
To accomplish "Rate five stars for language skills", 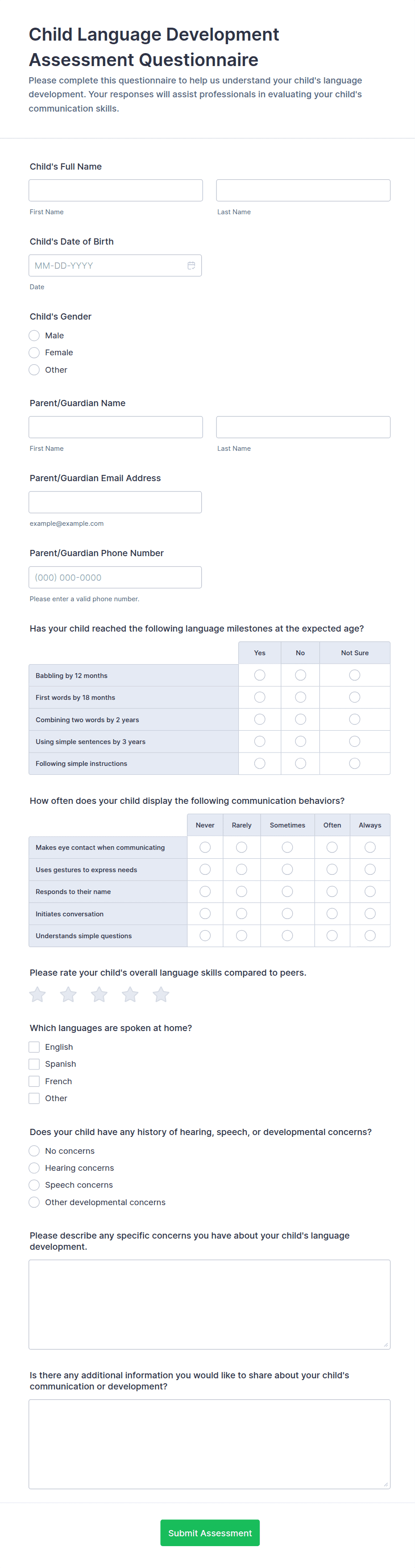I will (161, 994).
